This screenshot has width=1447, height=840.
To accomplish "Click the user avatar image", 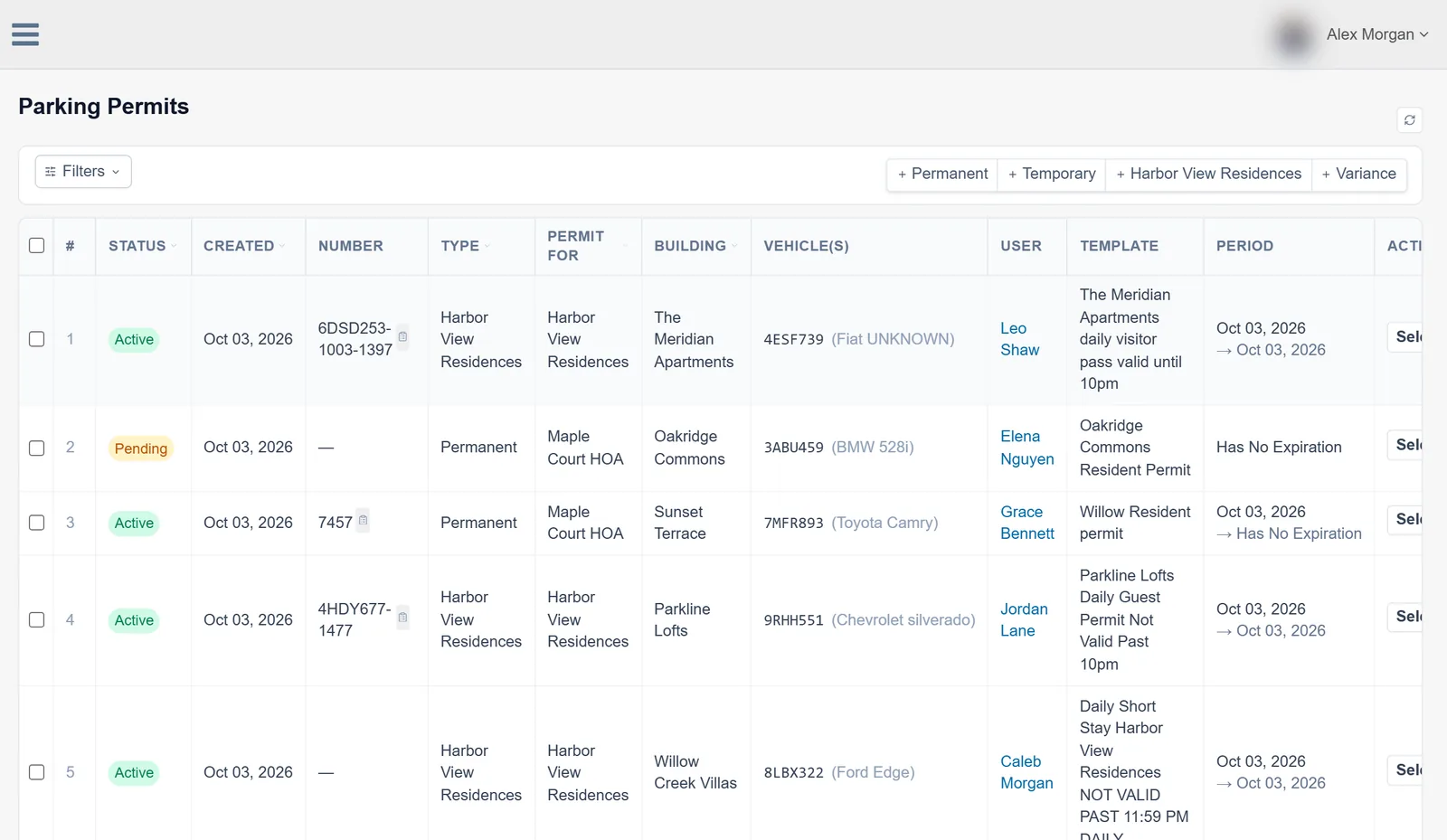I will click(1293, 36).
